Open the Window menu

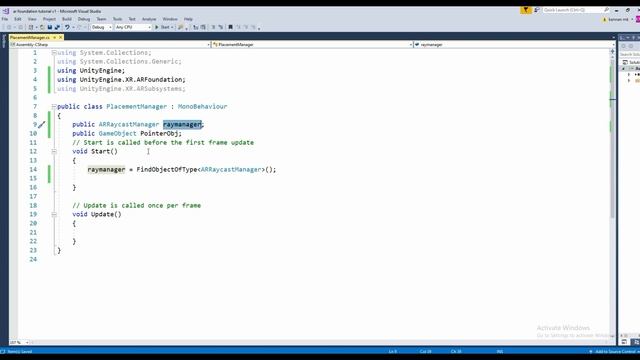point(170,19)
